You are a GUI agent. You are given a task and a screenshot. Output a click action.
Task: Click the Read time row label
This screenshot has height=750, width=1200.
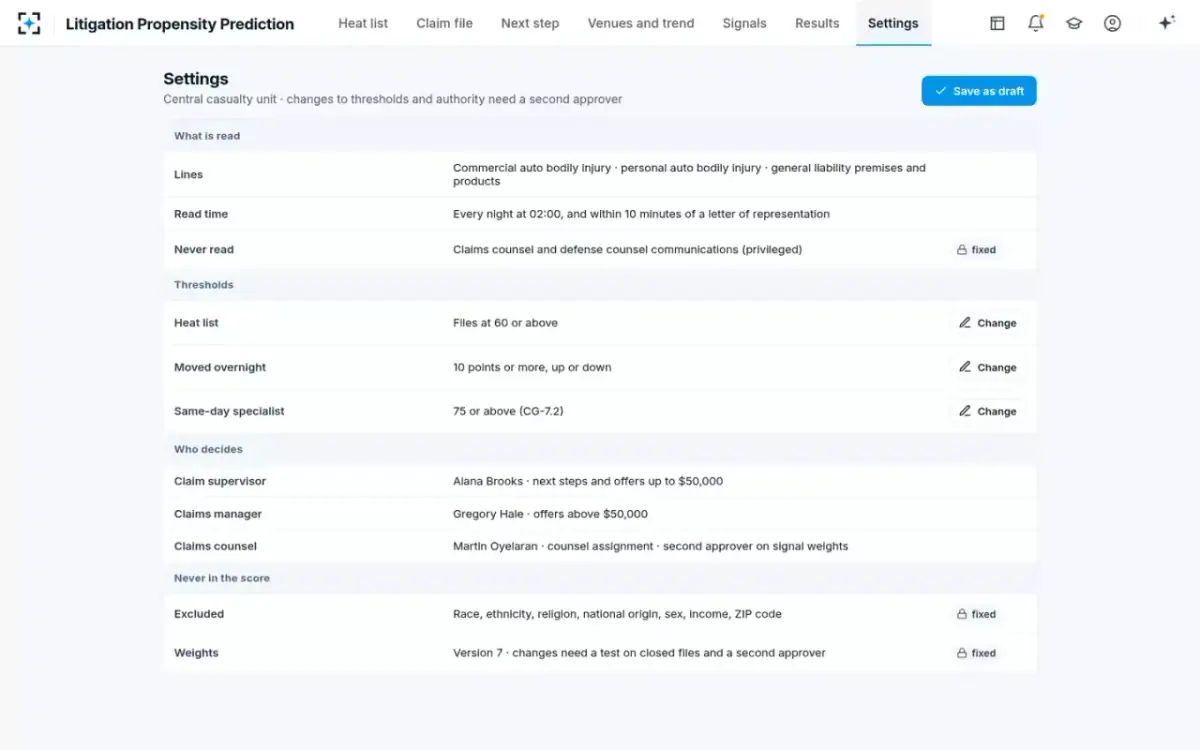pyautogui.click(x=201, y=214)
